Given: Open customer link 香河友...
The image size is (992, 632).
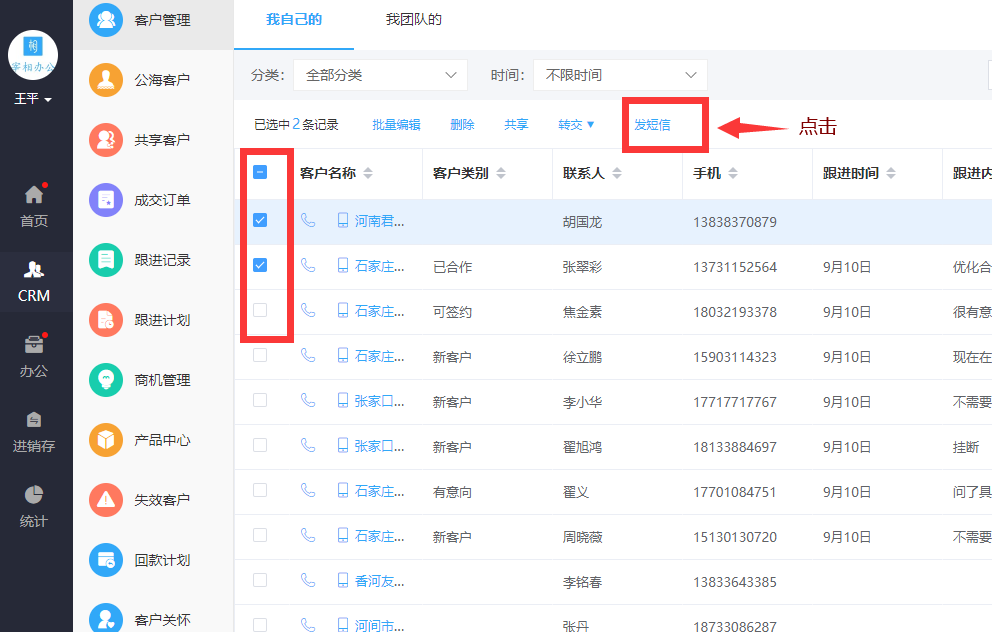Looking at the screenshot, I should click(379, 581).
